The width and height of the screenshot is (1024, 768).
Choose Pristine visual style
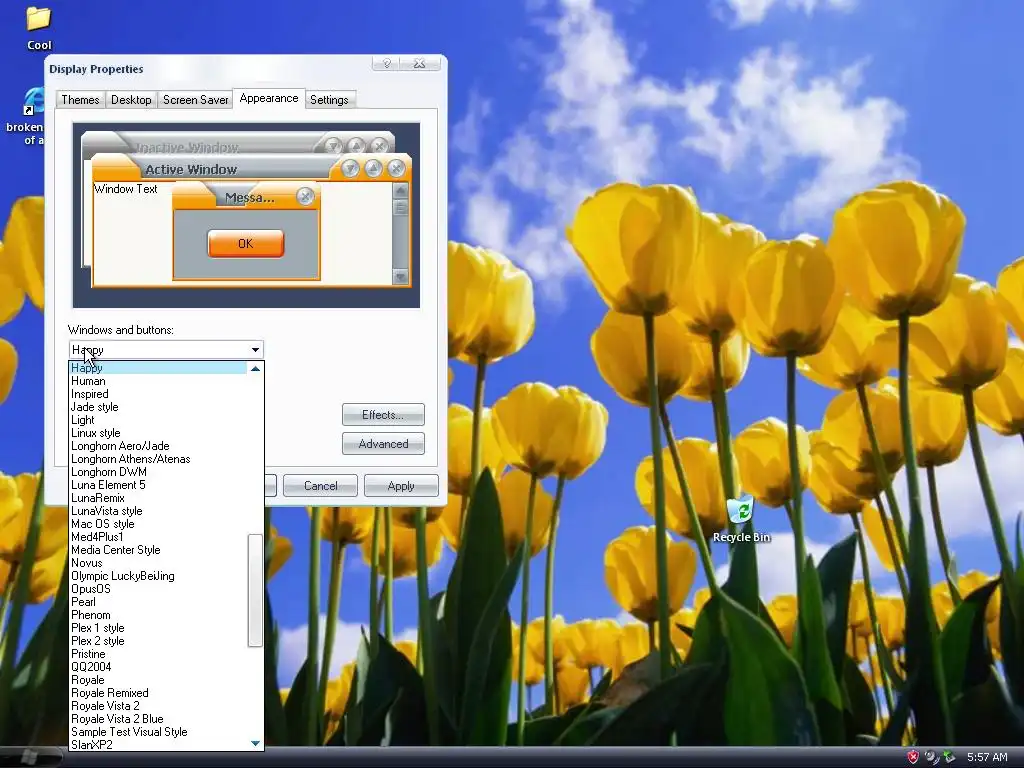click(x=158, y=654)
